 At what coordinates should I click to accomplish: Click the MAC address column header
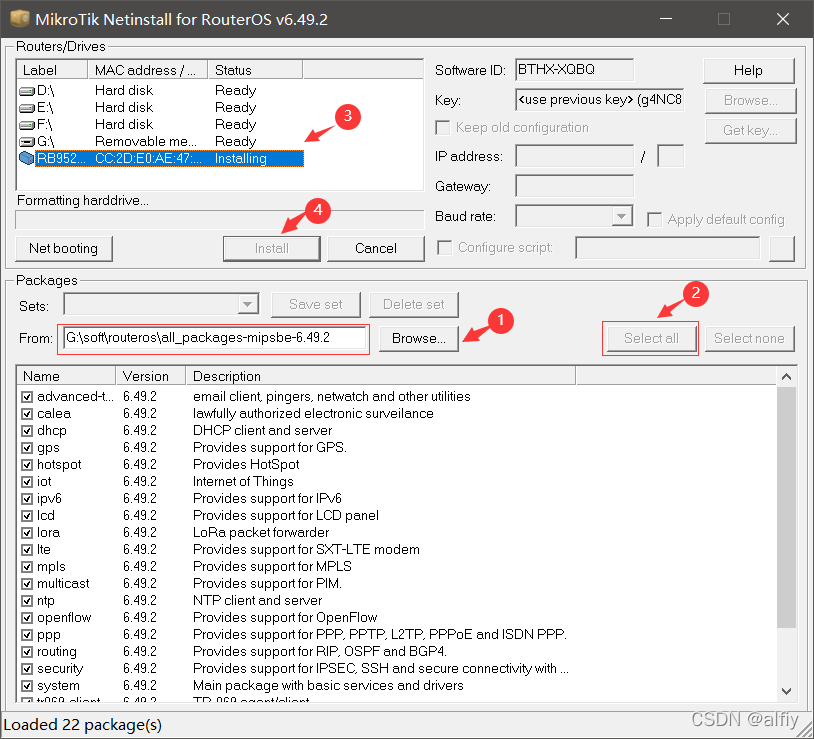point(147,70)
